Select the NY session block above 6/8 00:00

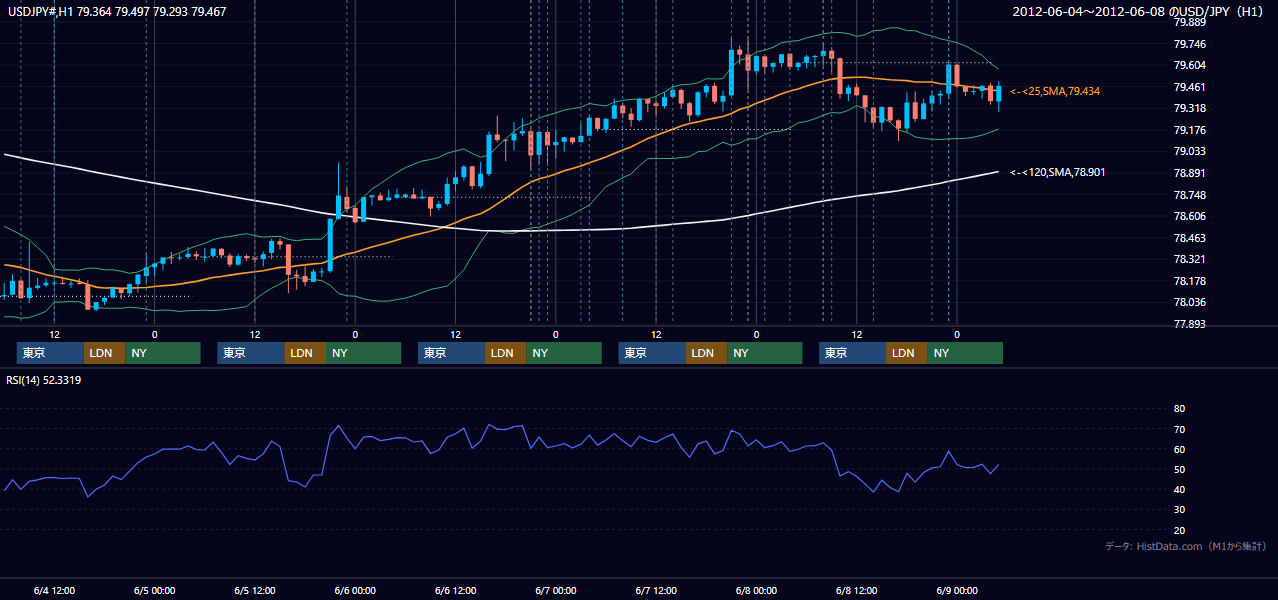coord(765,353)
